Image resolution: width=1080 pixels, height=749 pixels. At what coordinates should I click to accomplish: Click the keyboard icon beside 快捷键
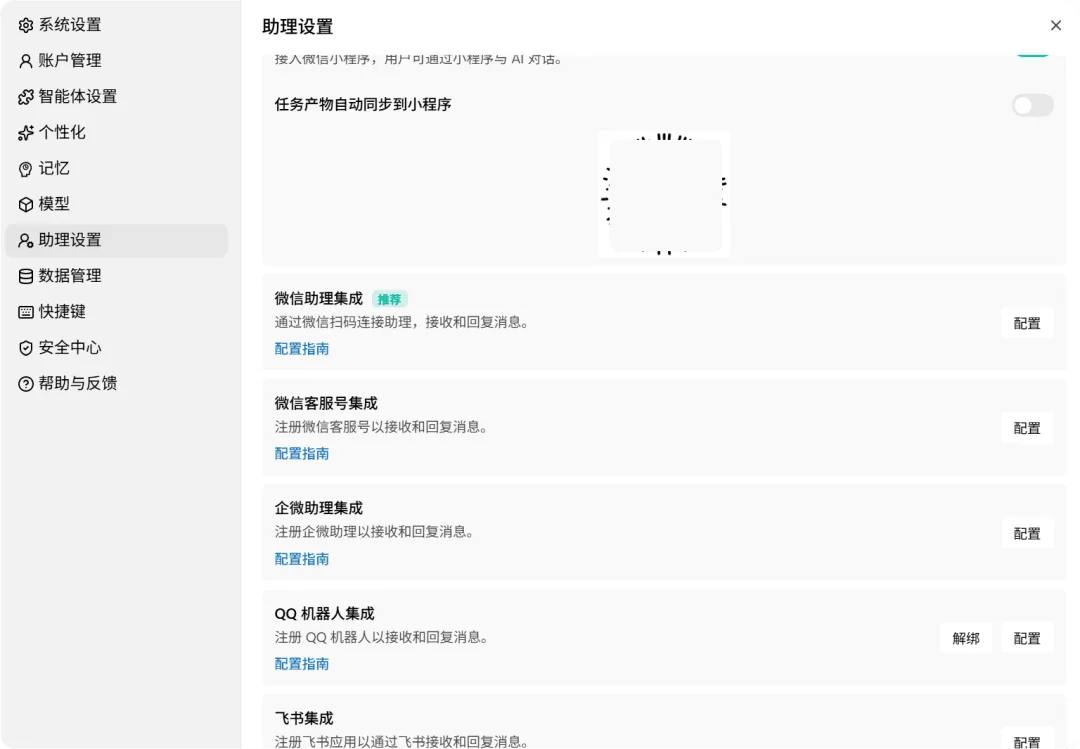coord(25,312)
